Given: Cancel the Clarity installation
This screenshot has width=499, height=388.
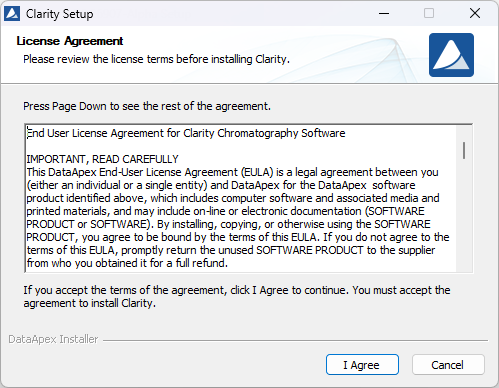Looking at the screenshot, I should click(448, 365).
